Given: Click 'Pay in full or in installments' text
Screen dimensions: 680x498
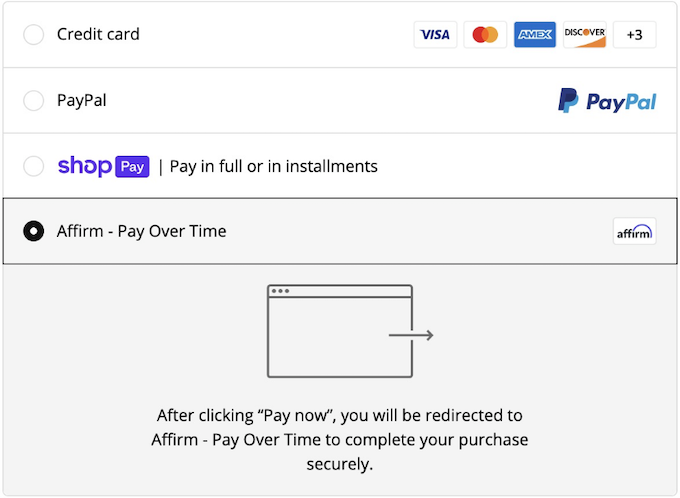Looking at the screenshot, I should (274, 167).
